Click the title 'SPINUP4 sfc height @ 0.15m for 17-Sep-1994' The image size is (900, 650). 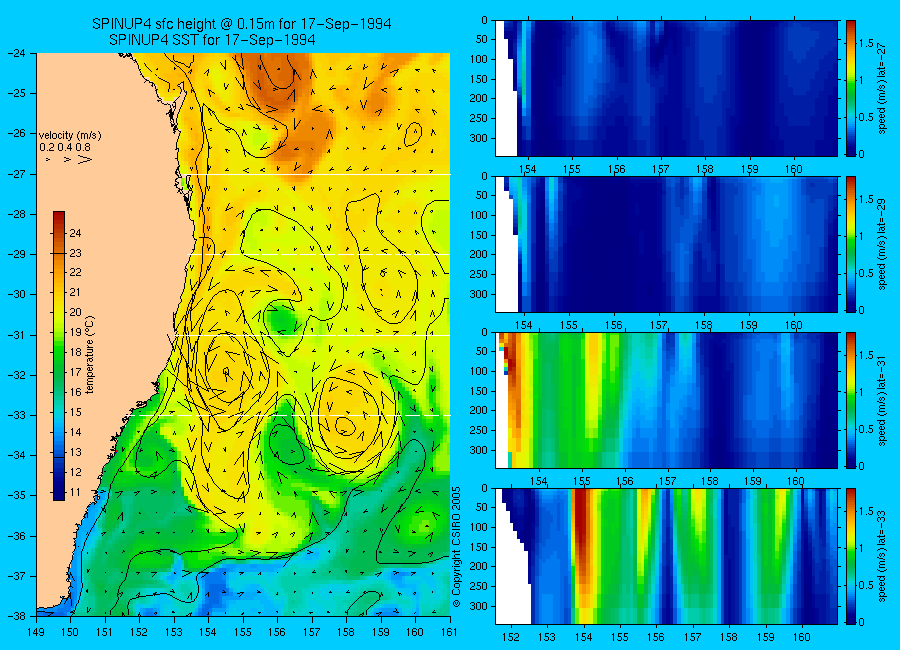(242, 24)
